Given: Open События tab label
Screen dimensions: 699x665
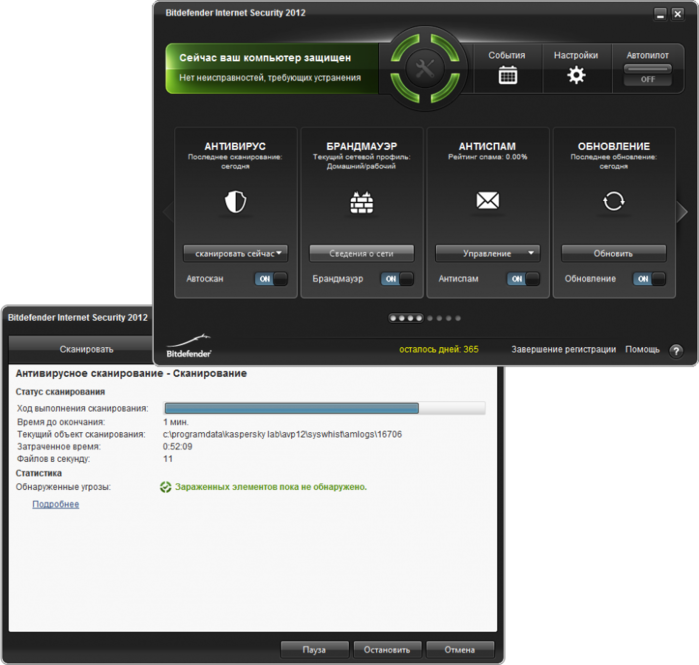Looking at the screenshot, I should click(x=507, y=55).
